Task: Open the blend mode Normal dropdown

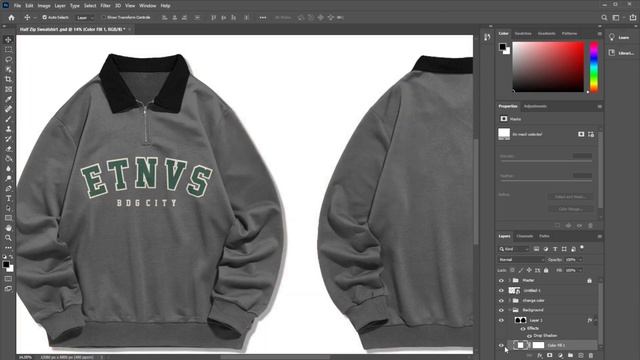Action: [521, 260]
